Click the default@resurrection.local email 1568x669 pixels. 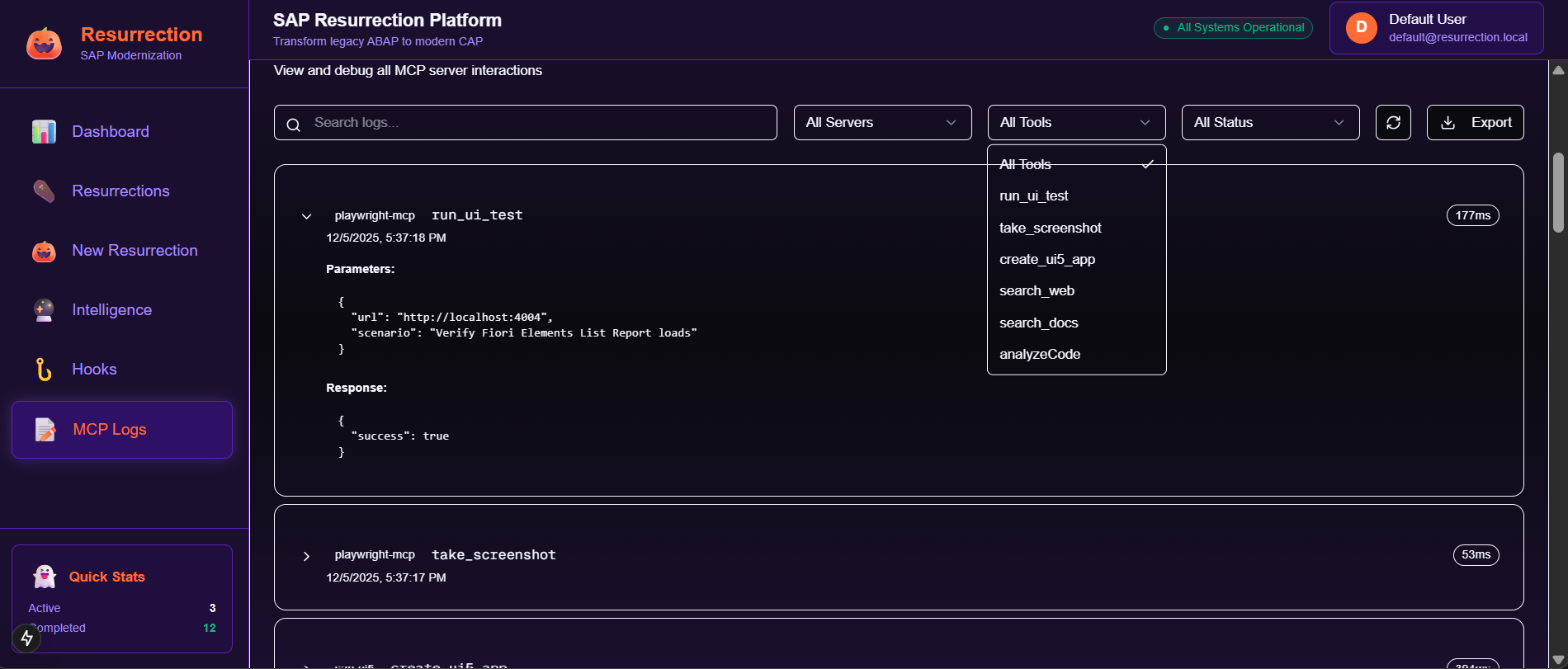pos(1458,37)
